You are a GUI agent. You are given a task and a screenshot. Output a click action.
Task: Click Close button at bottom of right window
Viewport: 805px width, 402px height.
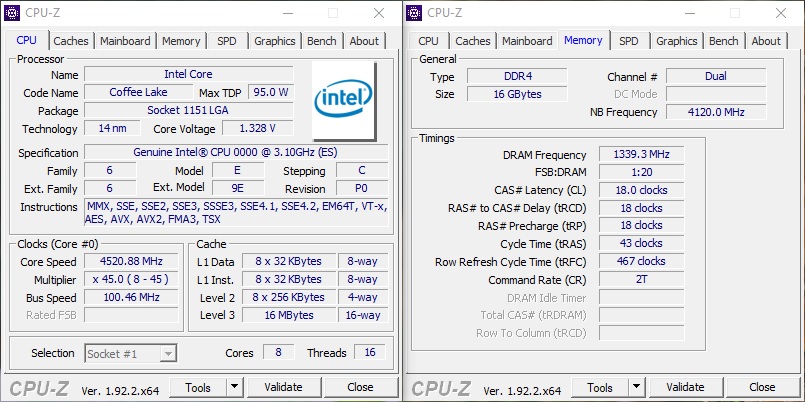[x=762, y=387]
